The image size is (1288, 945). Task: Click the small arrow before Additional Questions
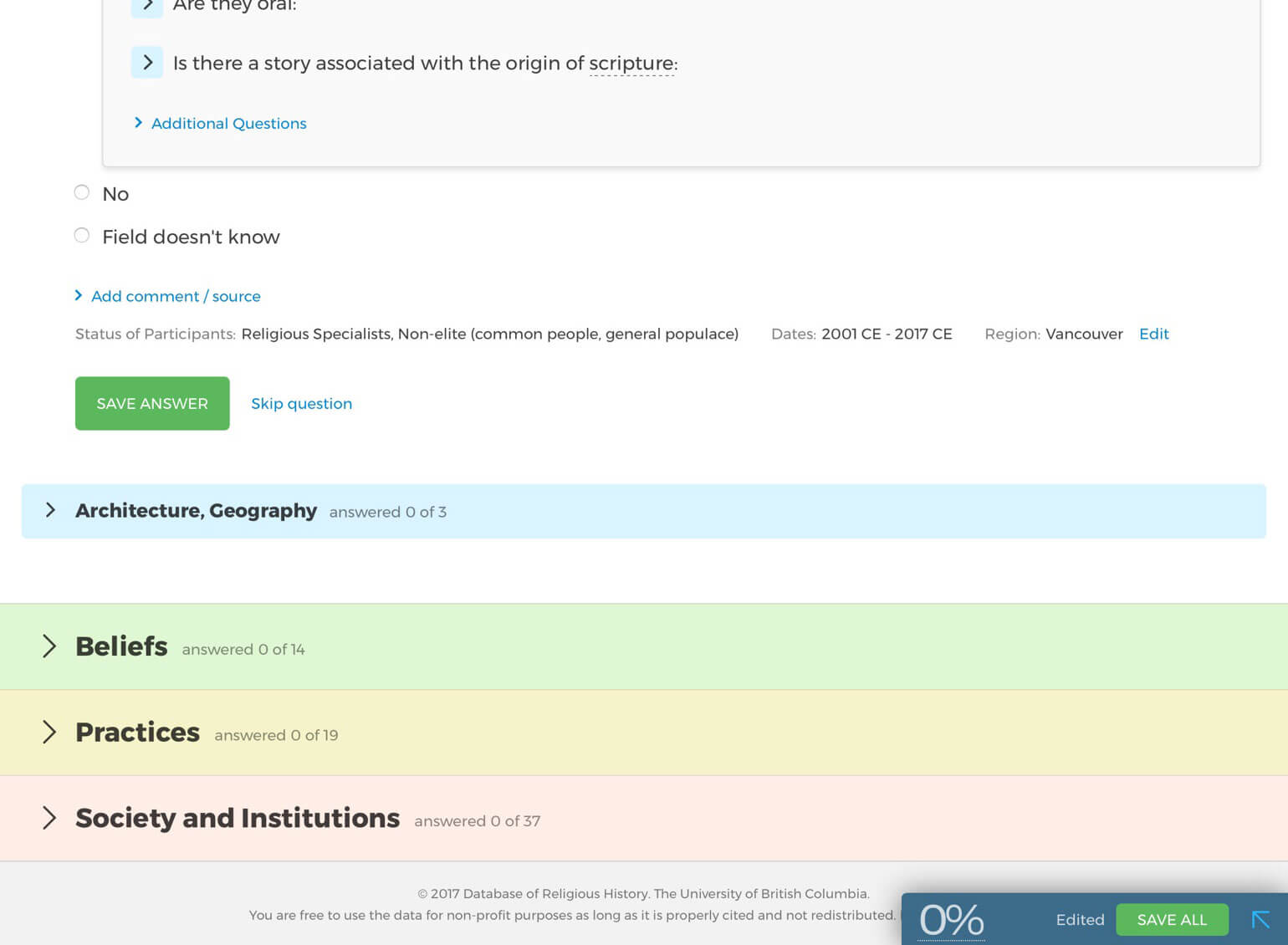pos(138,123)
